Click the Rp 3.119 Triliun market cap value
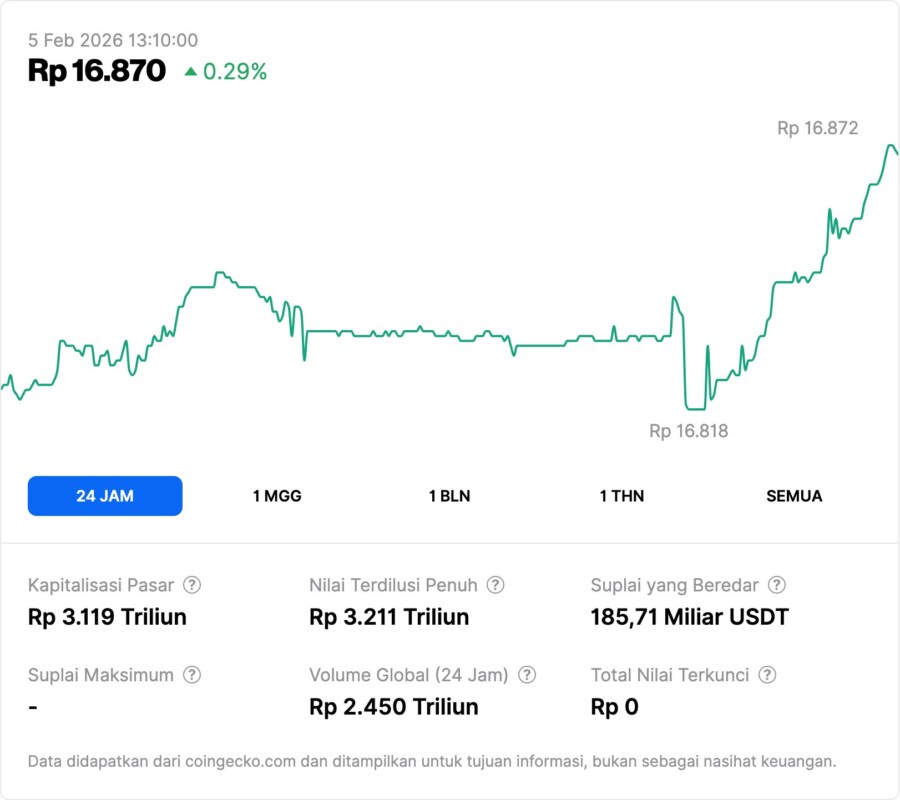This screenshot has height=800, width=900. [107, 617]
